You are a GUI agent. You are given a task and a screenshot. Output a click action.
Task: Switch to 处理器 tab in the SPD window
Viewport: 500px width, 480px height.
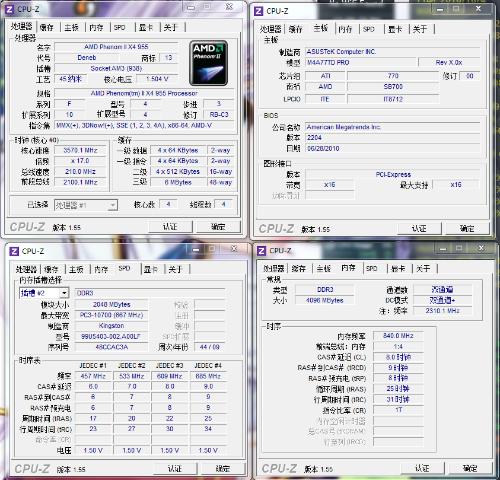[x=26, y=269]
